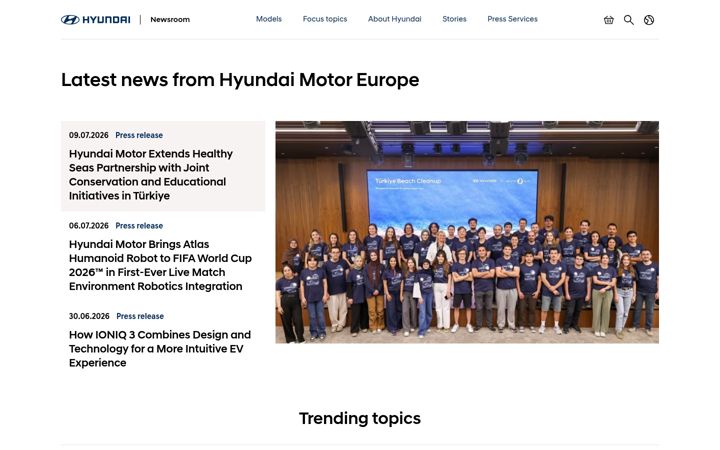Open the Models menu
The image size is (720, 450).
[269, 19]
